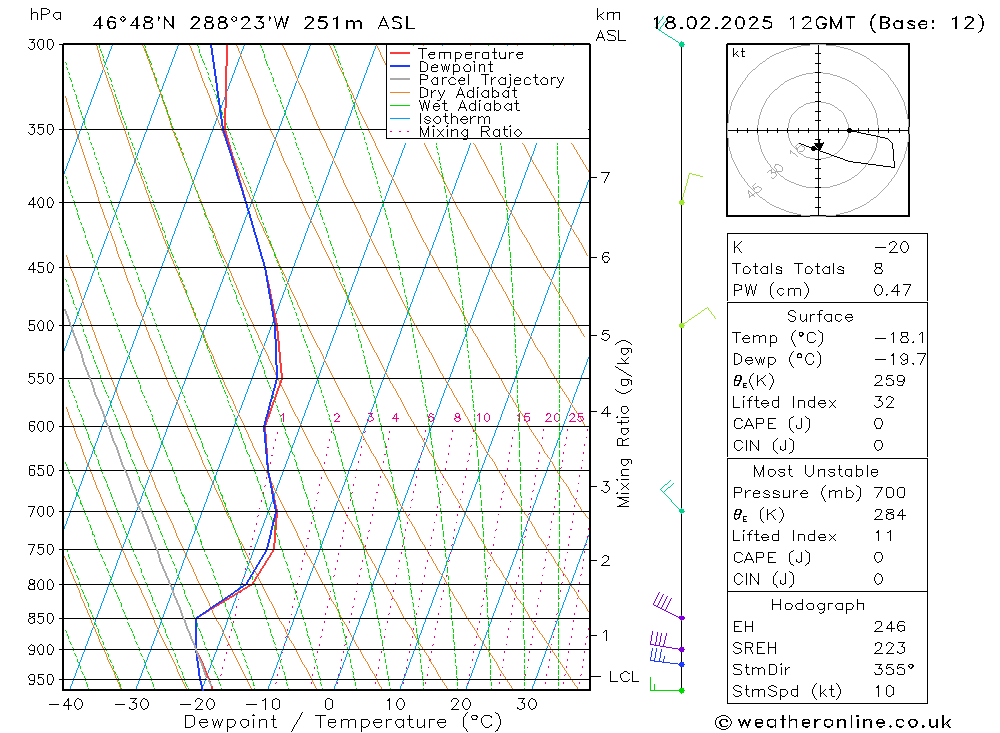
Task: Click the Totals Totals value 8
Action: pyautogui.click(x=879, y=269)
